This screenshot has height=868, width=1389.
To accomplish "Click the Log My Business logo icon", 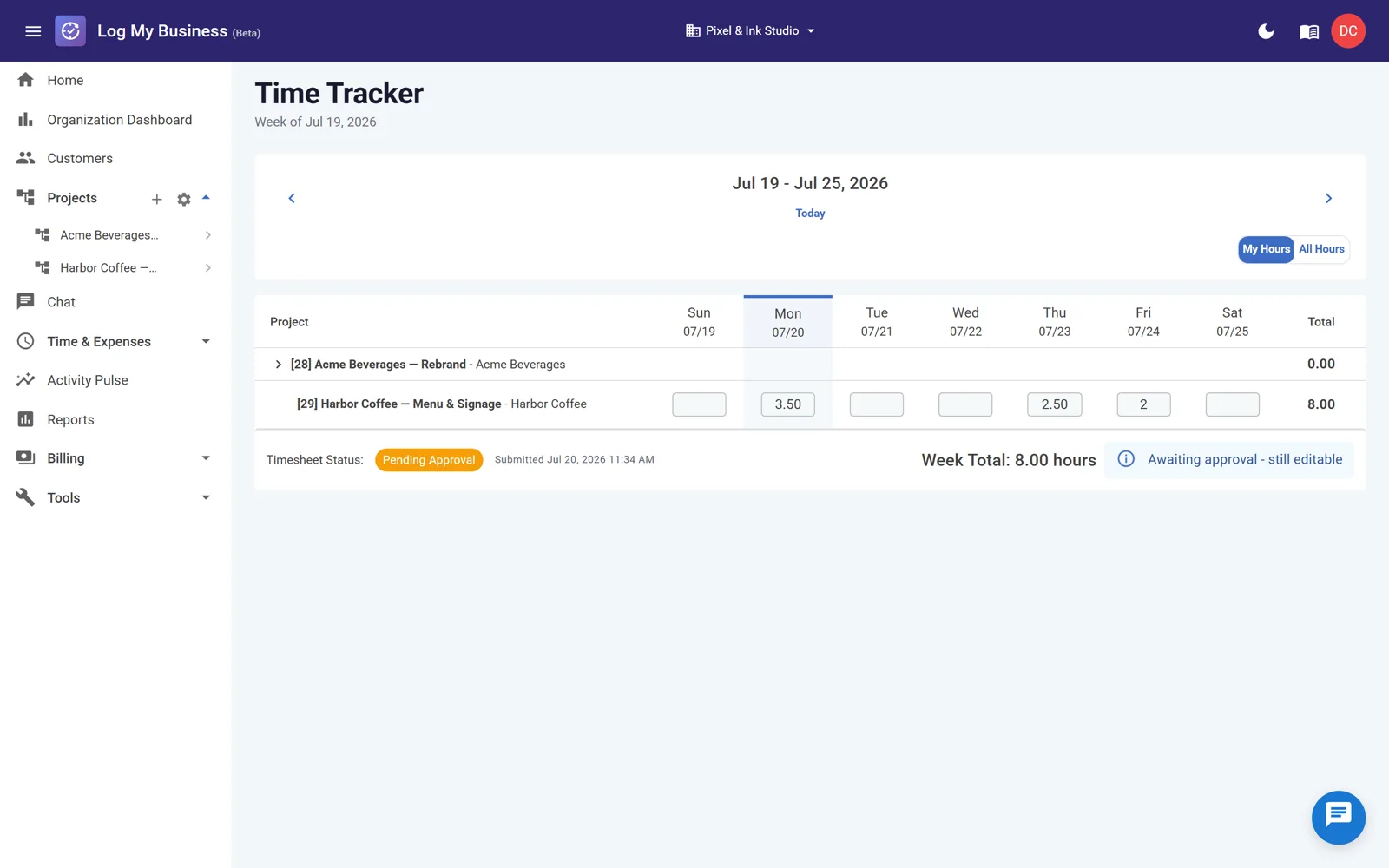I will click(x=70, y=31).
